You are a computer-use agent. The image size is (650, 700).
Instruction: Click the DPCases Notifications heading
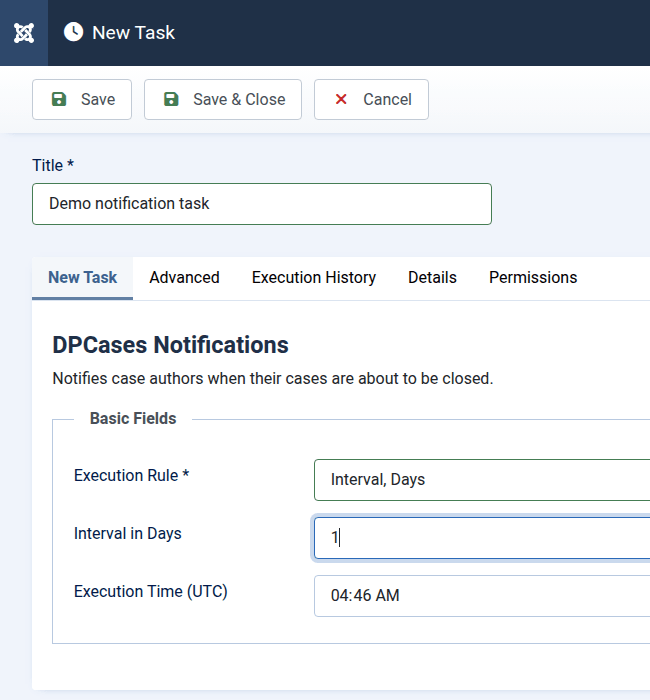170,346
